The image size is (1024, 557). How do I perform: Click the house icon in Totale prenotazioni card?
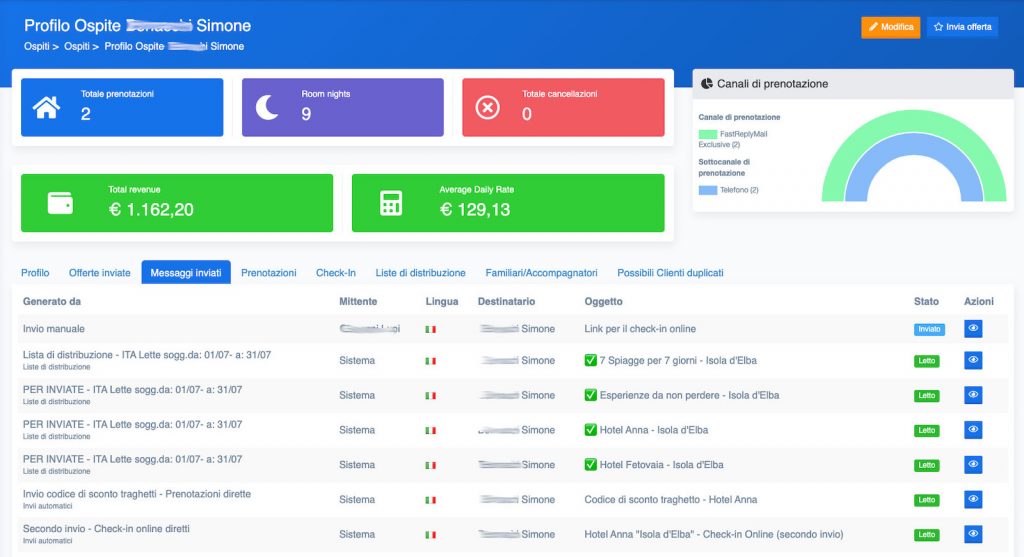[x=47, y=107]
